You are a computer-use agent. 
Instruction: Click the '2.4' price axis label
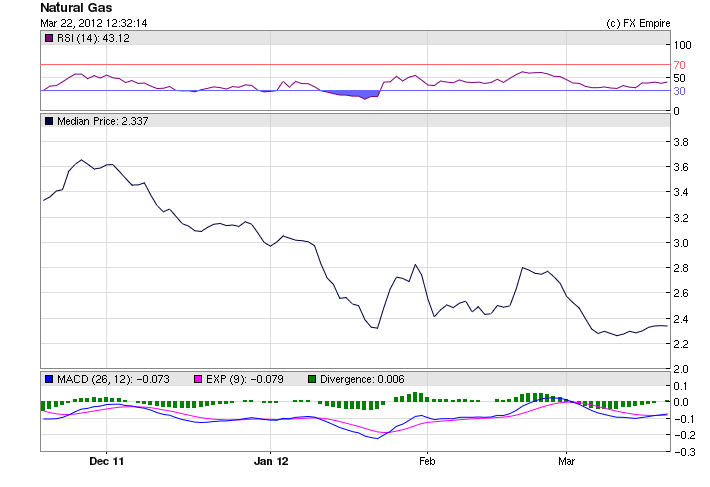pyautogui.click(x=681, y=319)
